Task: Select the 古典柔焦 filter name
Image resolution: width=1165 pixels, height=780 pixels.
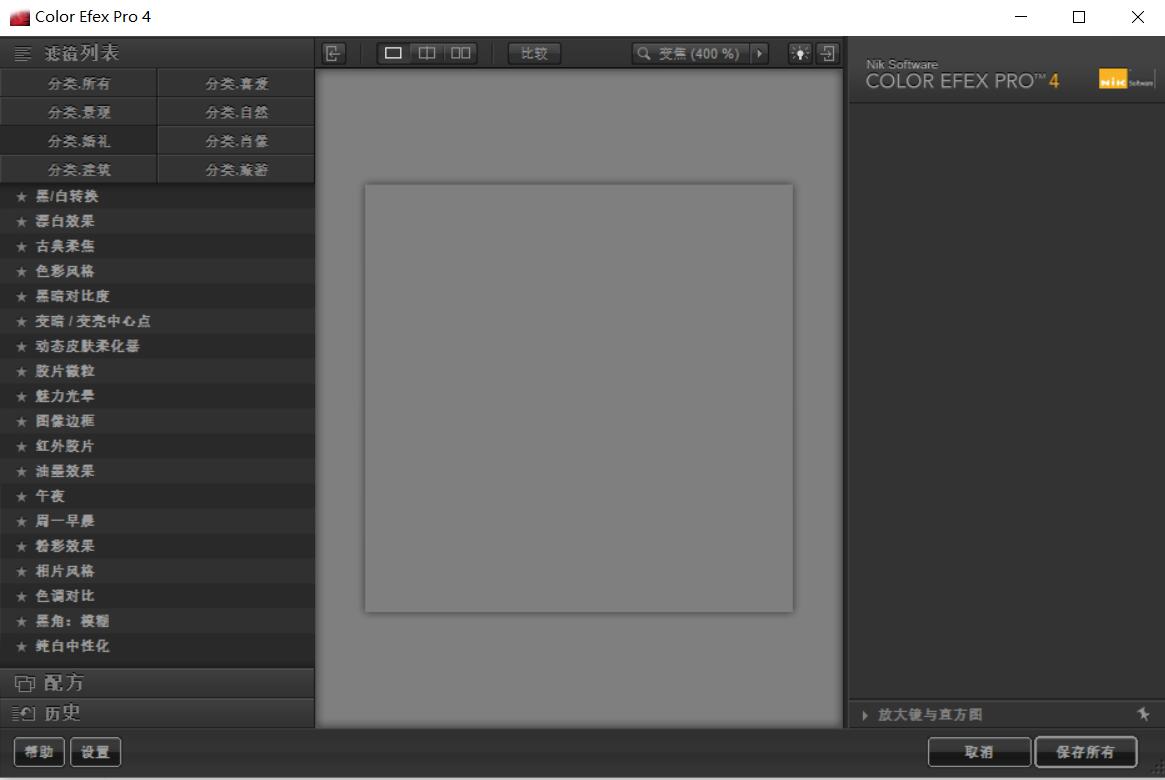Action: coord(65,247)
